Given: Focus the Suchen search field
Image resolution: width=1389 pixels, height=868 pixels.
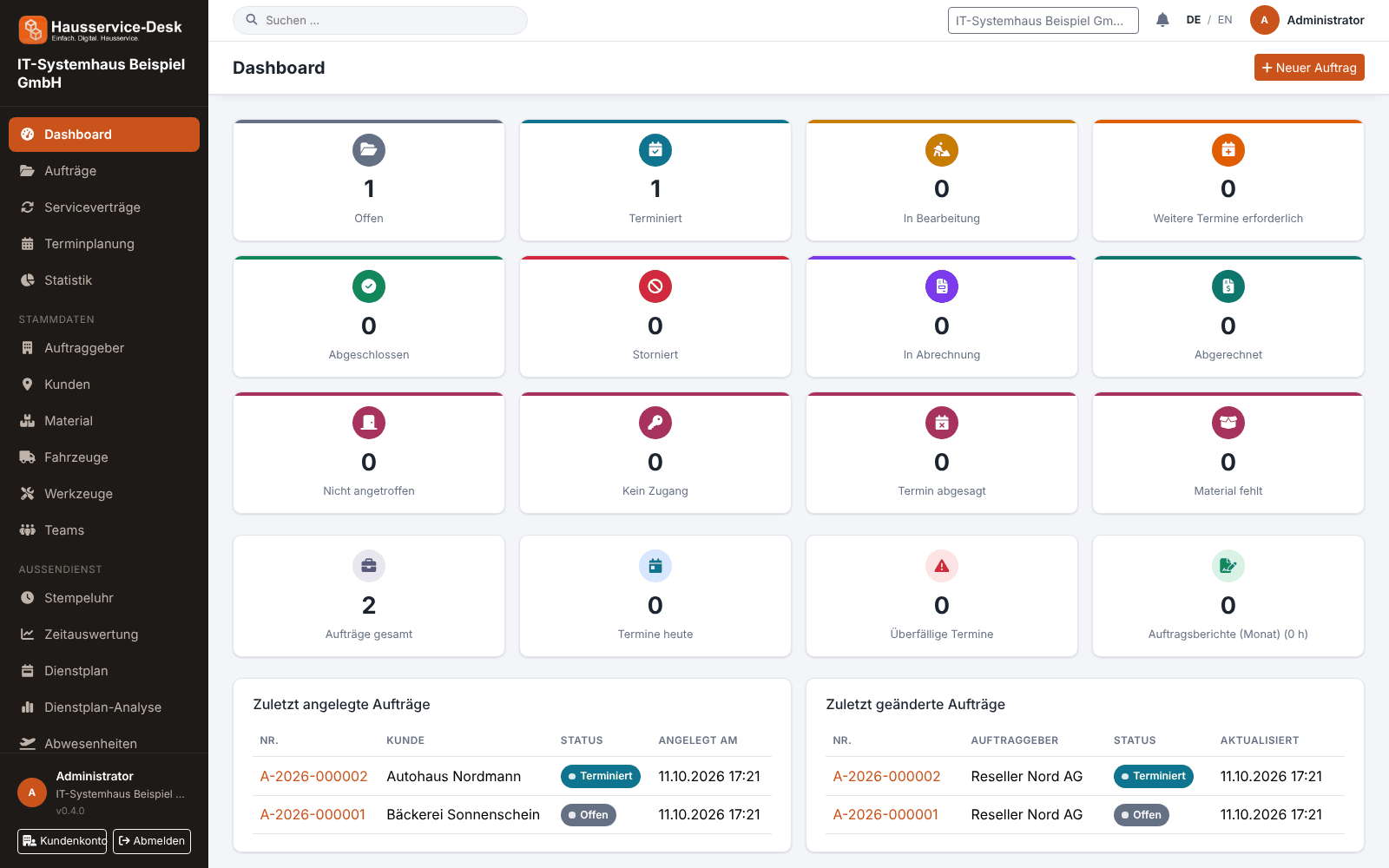Looking at the screenshot, I should [x=380, y=20].
